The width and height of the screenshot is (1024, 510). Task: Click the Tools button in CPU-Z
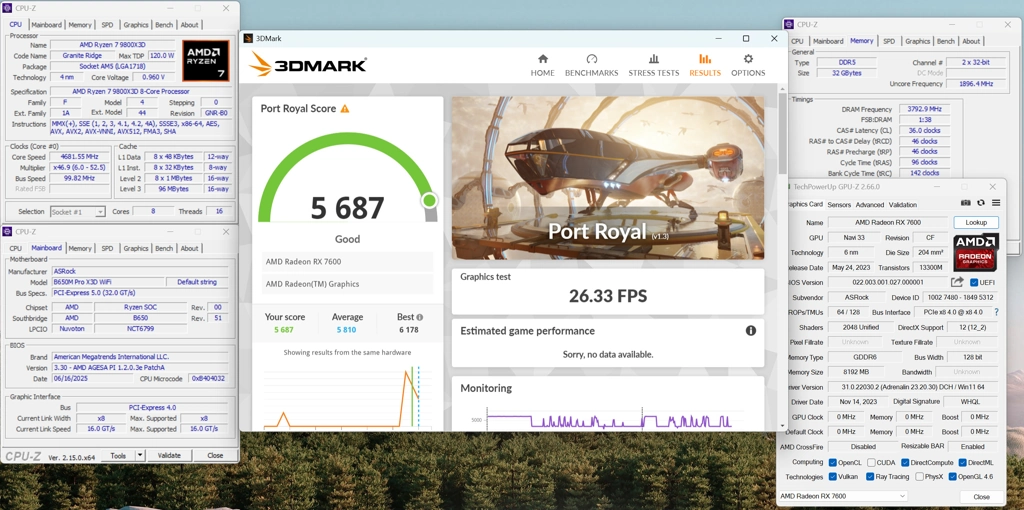click(118, 455)
